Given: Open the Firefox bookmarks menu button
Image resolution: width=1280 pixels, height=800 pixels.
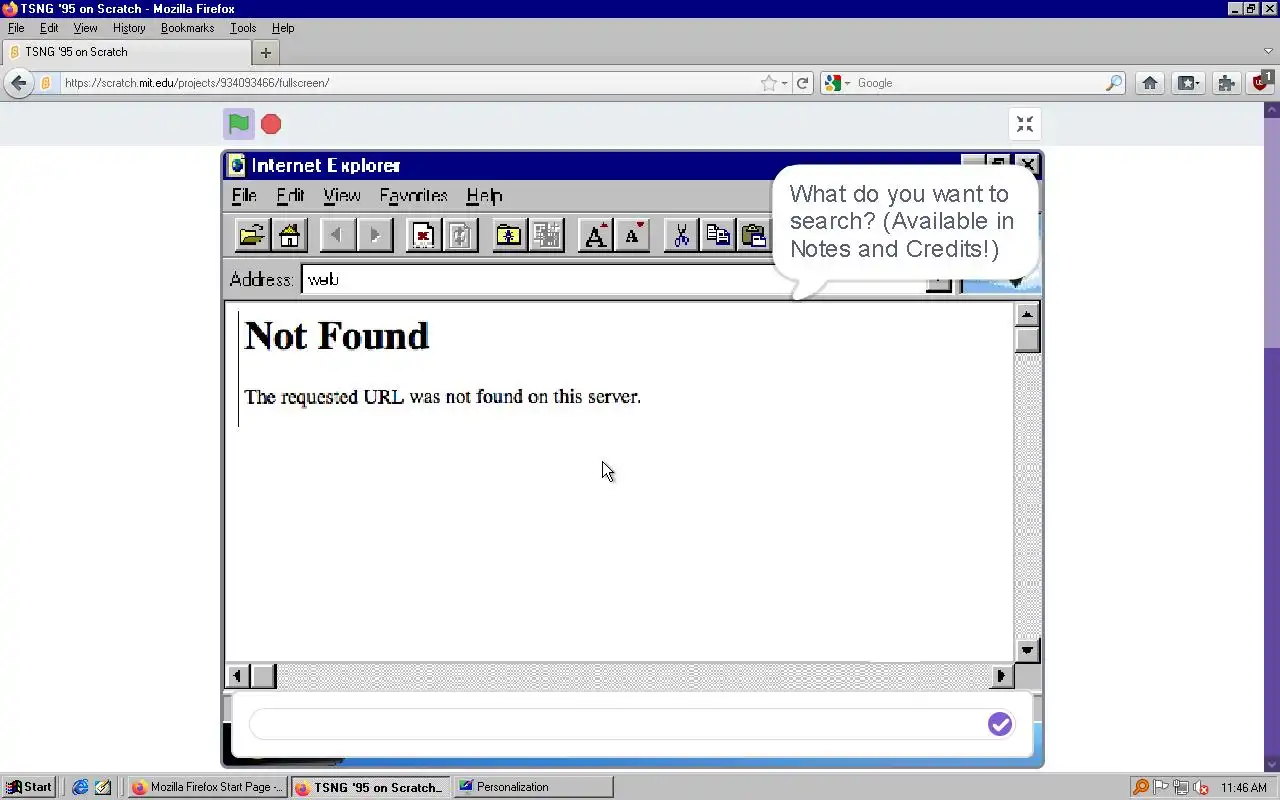Looking at the screenshot, I should (x=1188, y=83).
